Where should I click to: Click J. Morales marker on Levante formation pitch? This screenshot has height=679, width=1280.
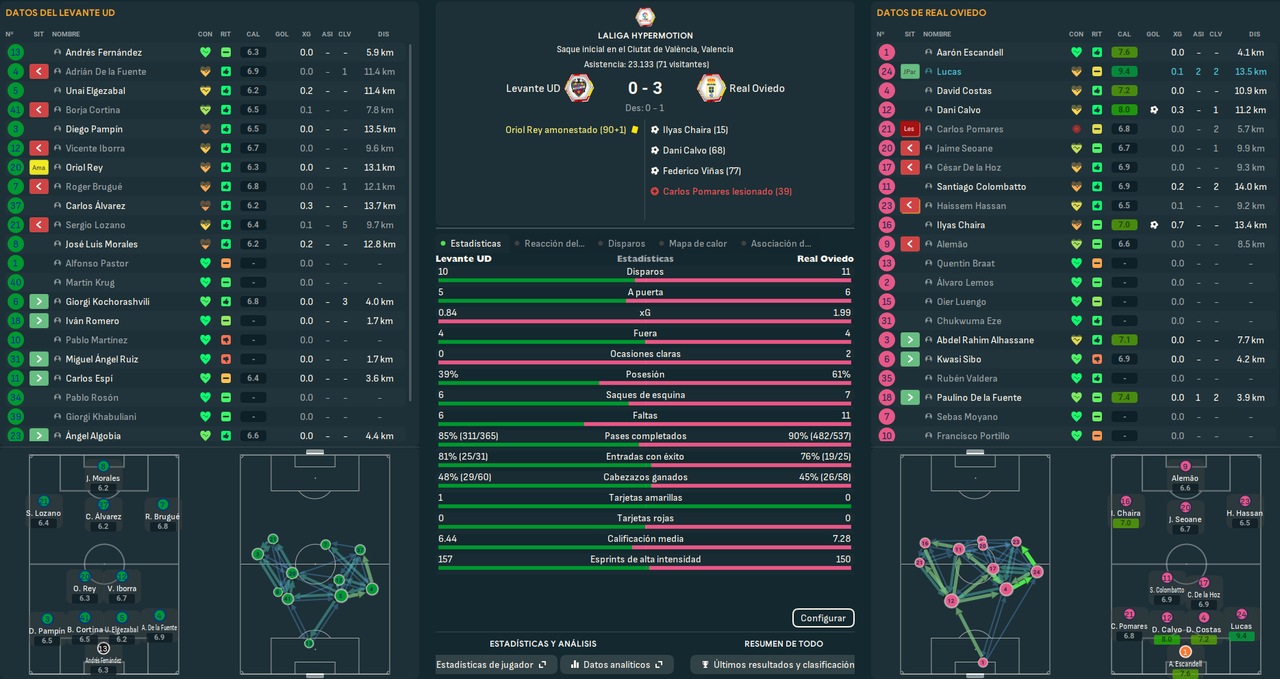[x=103, y=466]
